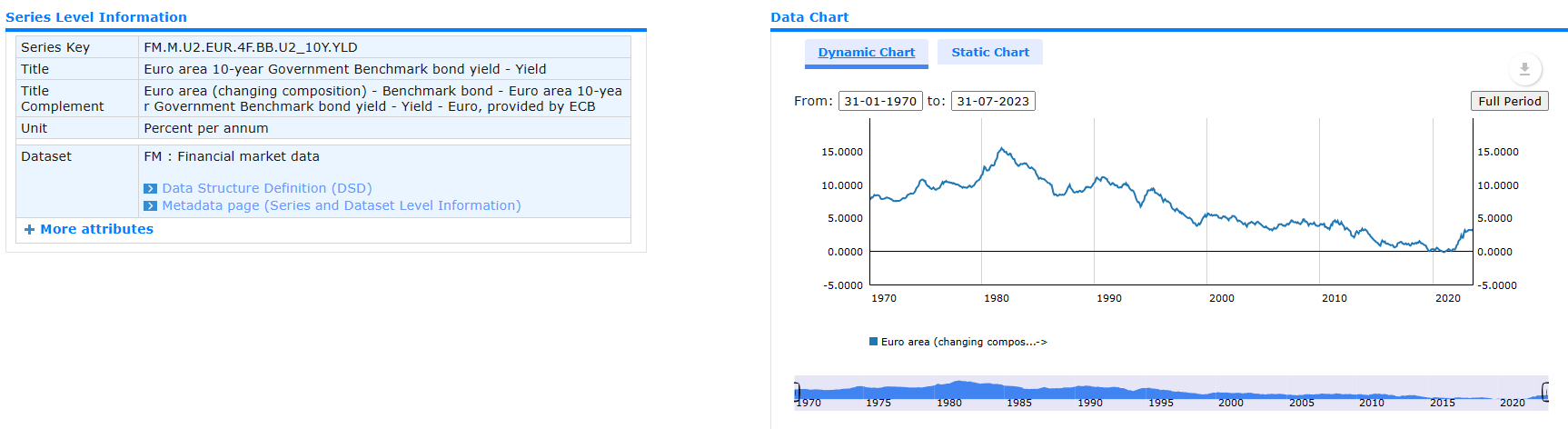Click the chart download icon
Screen dimensions: 1568x429
pyautogui.click(x=1524, y=69)
